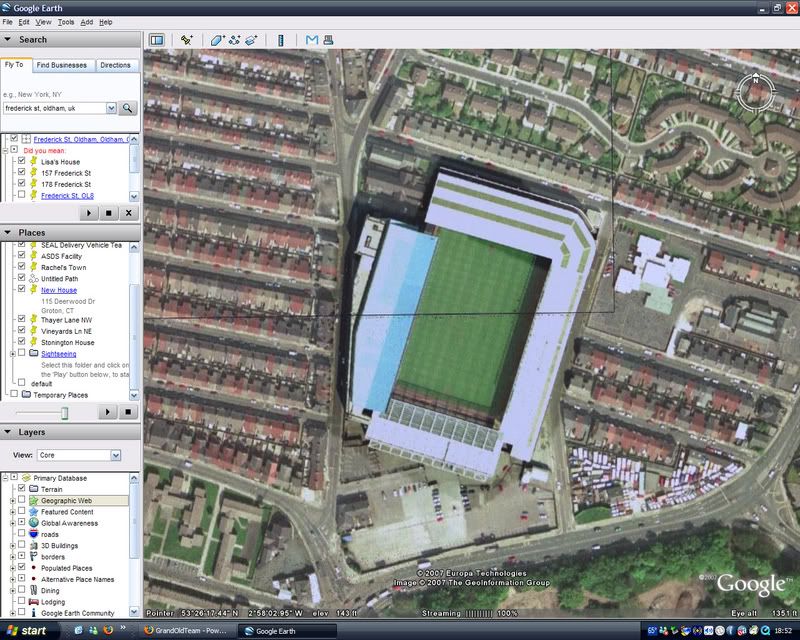The height and width of the screenshot is (640, 800).
Task: Click the Dining fork-and-knife icon
Action: pos(34,590)
